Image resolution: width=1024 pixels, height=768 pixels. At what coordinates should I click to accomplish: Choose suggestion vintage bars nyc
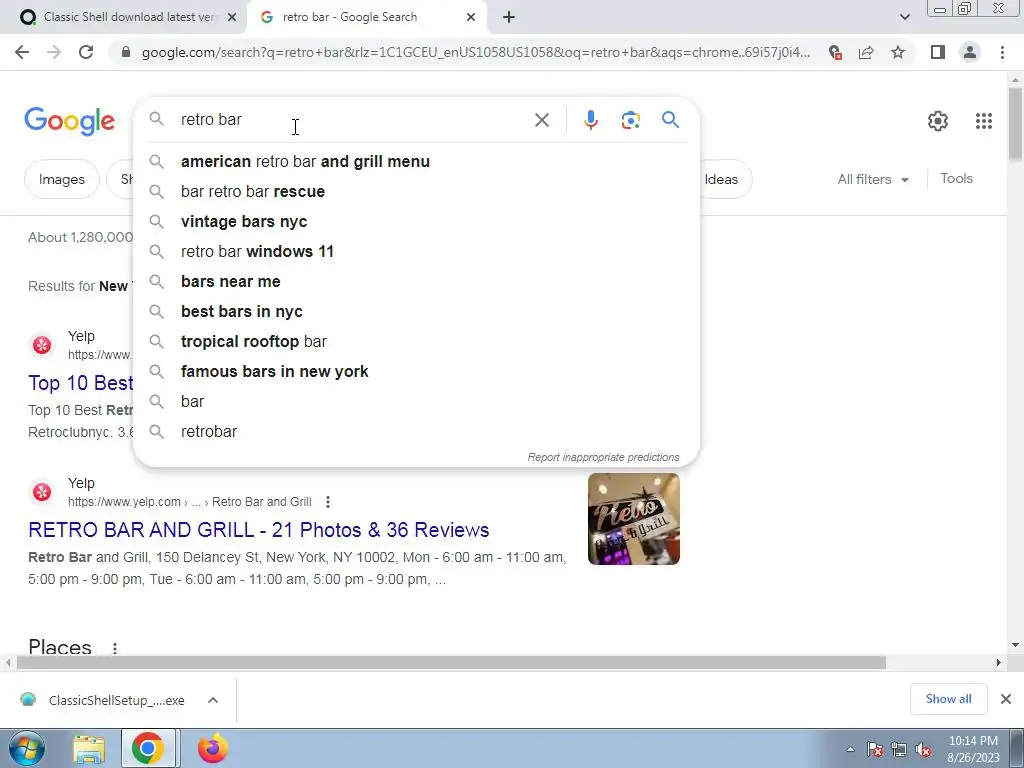[x=417, y=221]
